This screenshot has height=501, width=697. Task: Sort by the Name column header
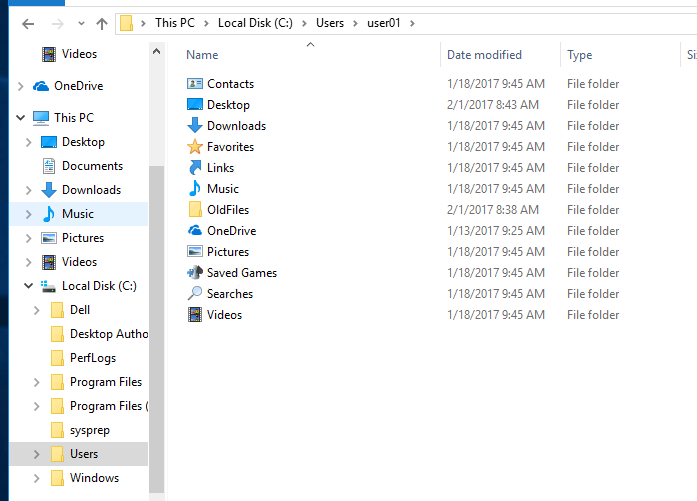tap(202, 55)
